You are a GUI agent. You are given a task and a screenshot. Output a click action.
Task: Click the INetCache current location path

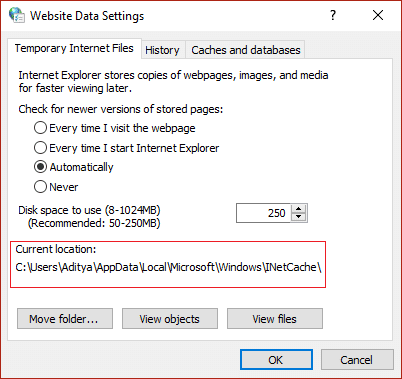(x=168, y=267)
